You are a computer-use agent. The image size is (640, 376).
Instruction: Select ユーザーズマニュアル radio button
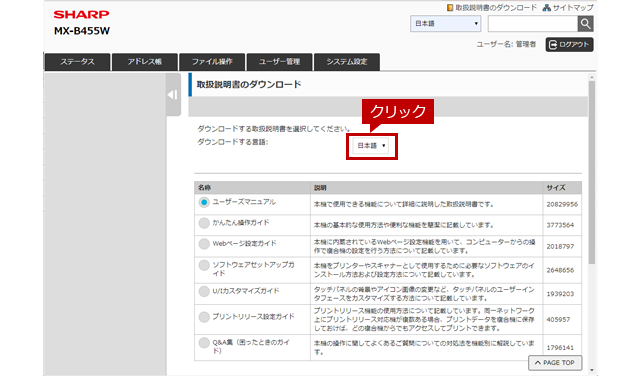pos(204,202)
